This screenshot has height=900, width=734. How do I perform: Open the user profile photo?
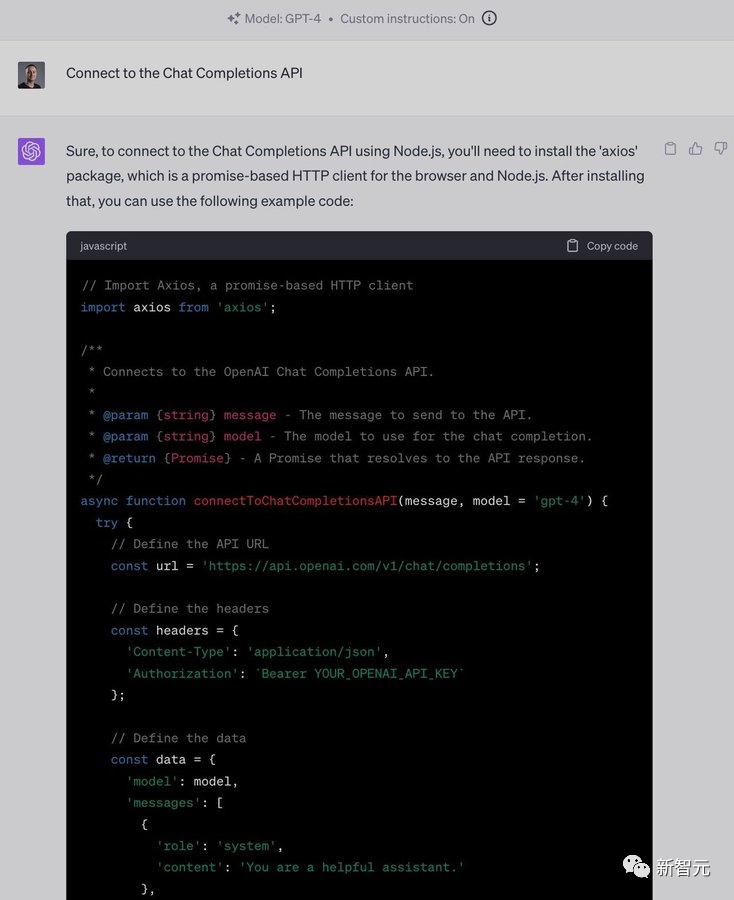pyautogui.click(x=31, y=75)
